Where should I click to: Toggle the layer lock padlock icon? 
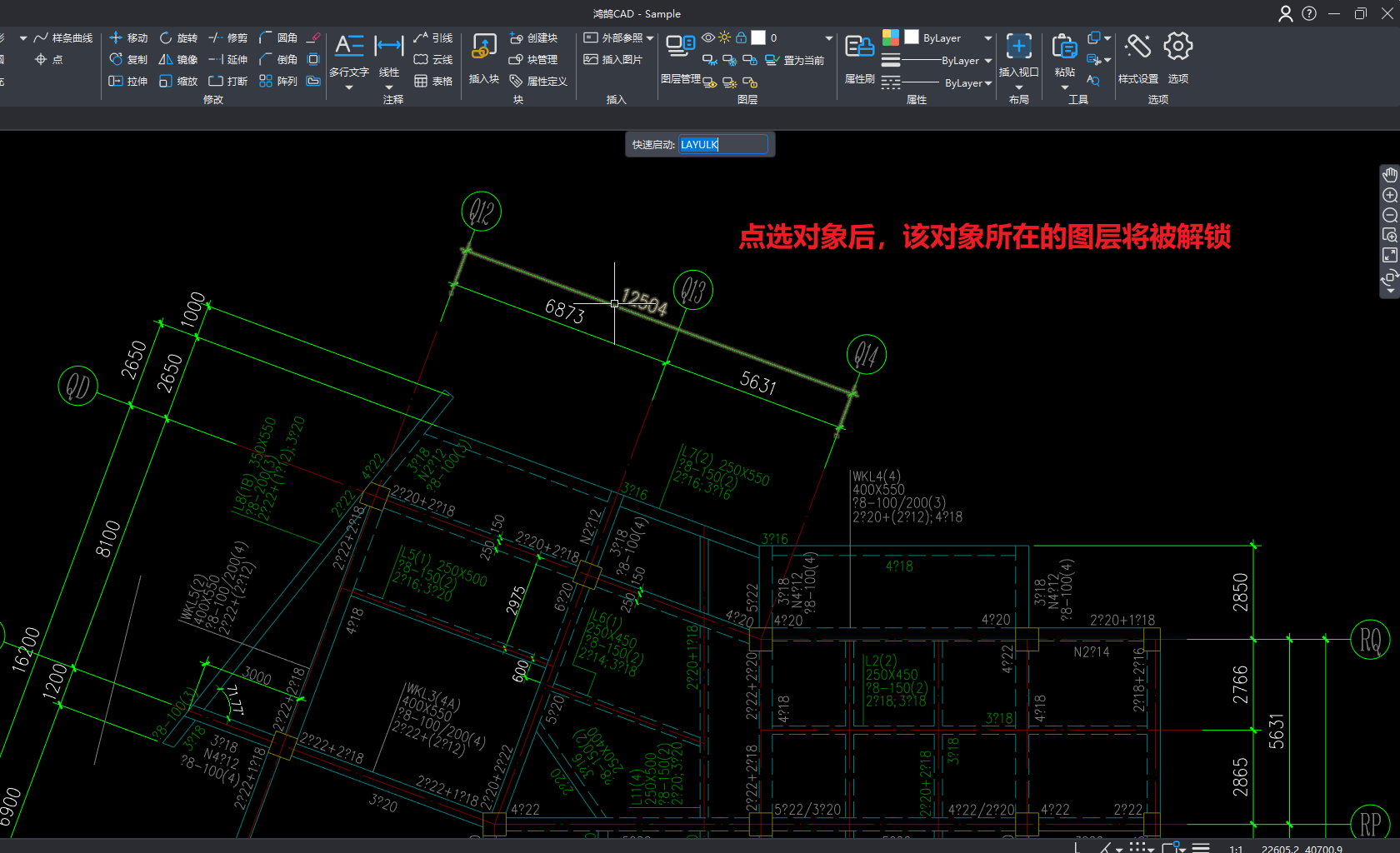pyautogui.click(x=741, y=38)
